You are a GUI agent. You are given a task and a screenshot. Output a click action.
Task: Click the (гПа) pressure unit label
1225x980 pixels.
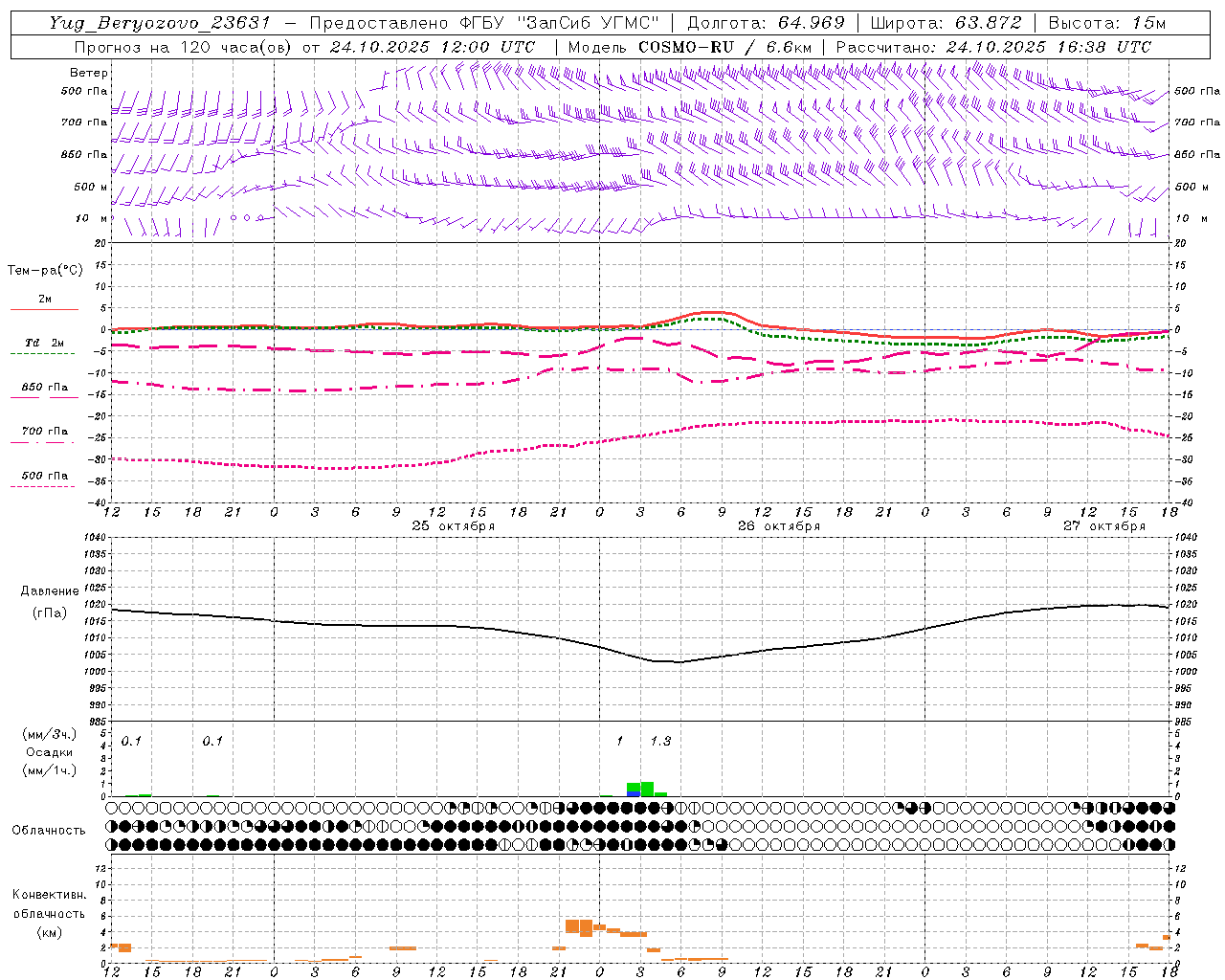50,613
